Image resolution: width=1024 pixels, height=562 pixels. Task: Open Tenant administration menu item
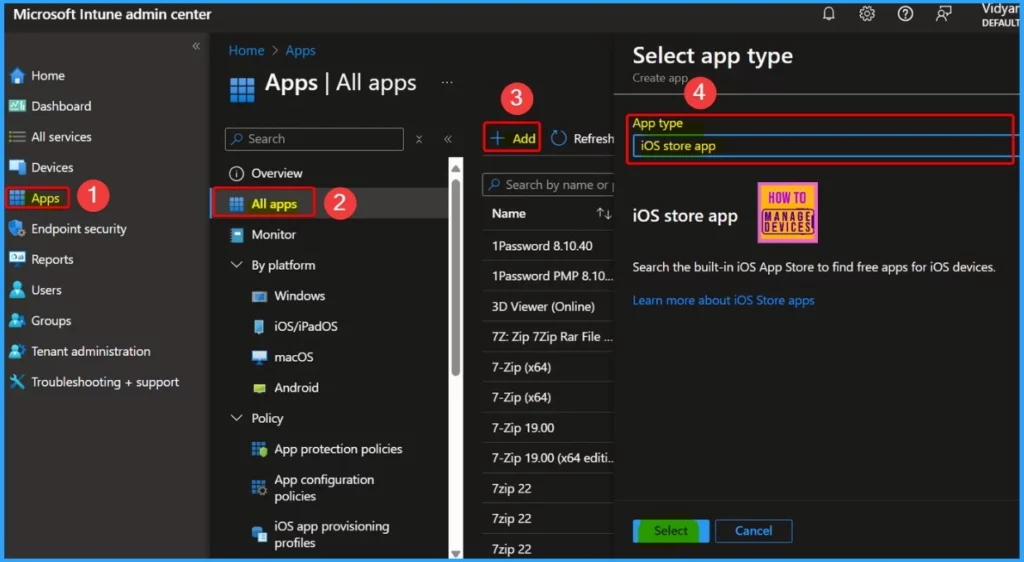[x=91, y=351]
